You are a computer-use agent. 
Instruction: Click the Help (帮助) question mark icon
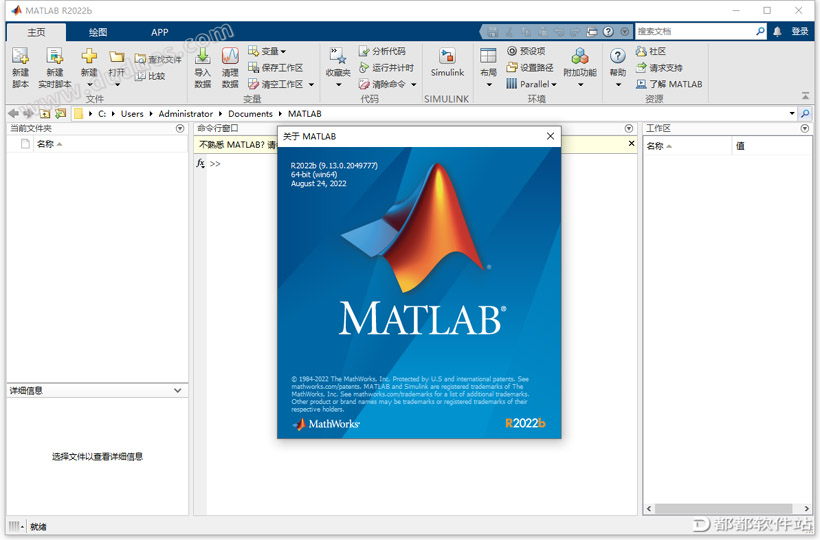coord(618,56)
